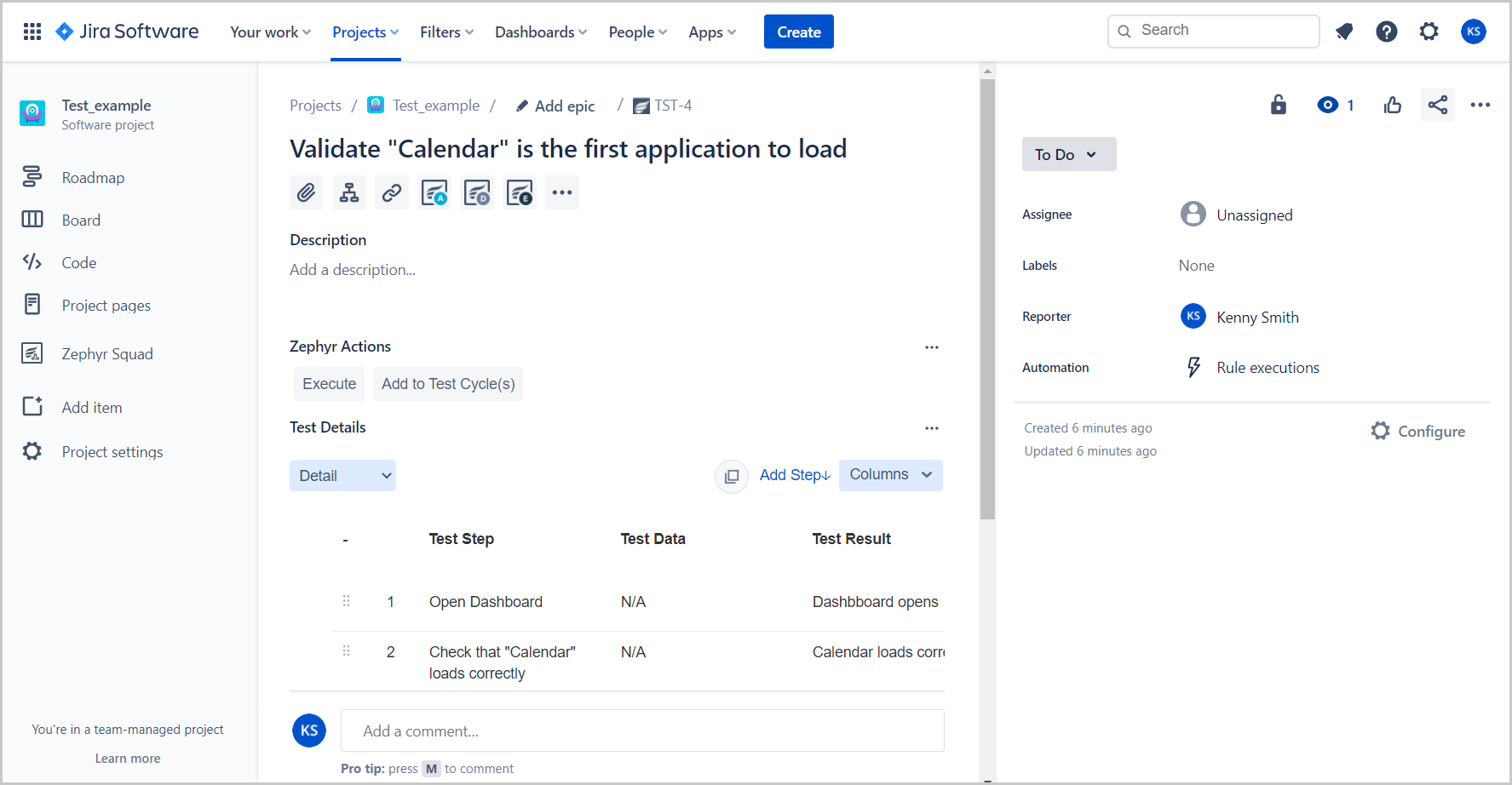Click the Zephyr icon with D badge
This screenshot has height=785, width=1512.
[x=477, y=192]
